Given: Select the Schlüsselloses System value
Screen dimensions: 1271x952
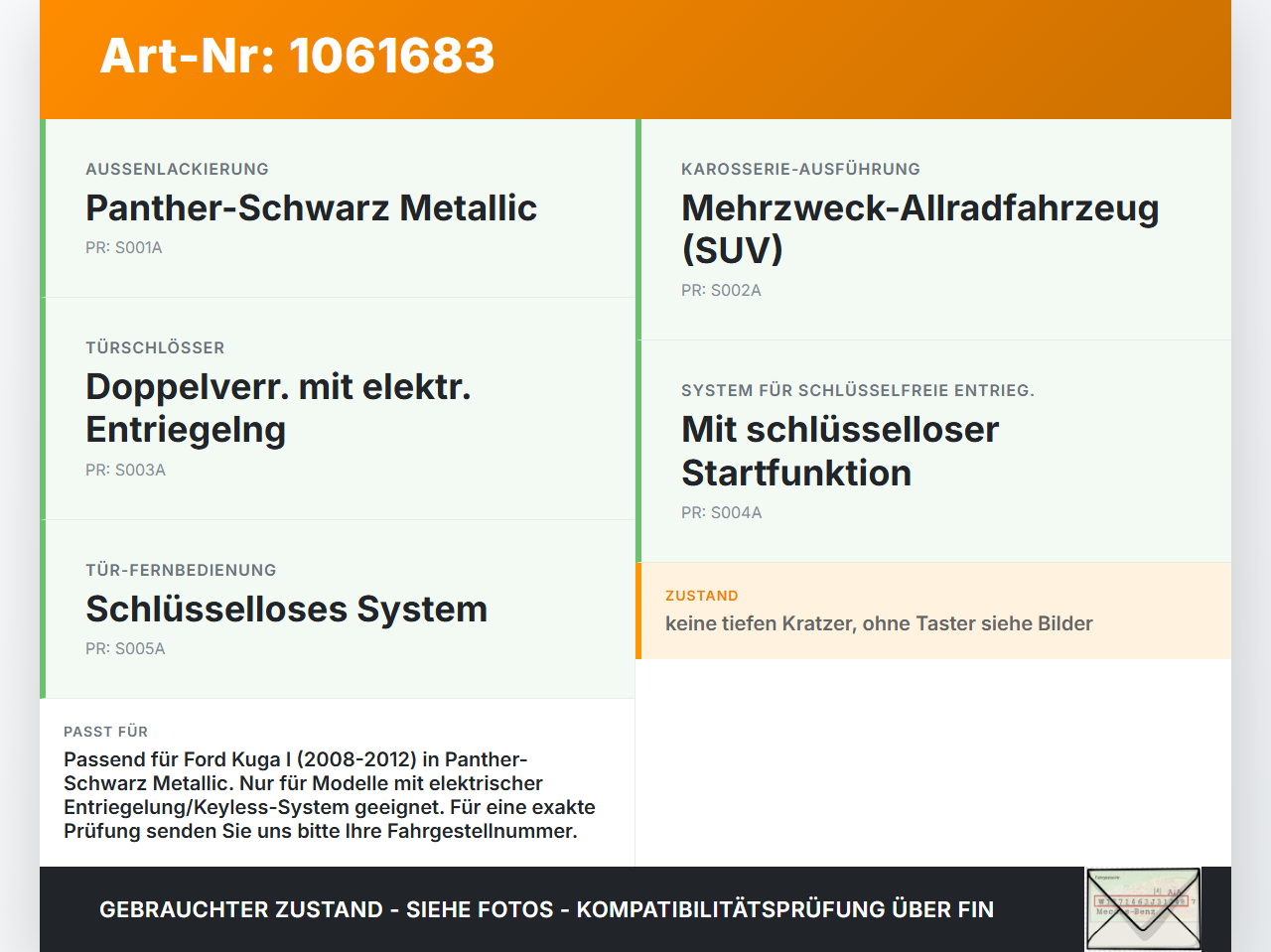Looking at the screenshot, I should (x=286, y=609).
